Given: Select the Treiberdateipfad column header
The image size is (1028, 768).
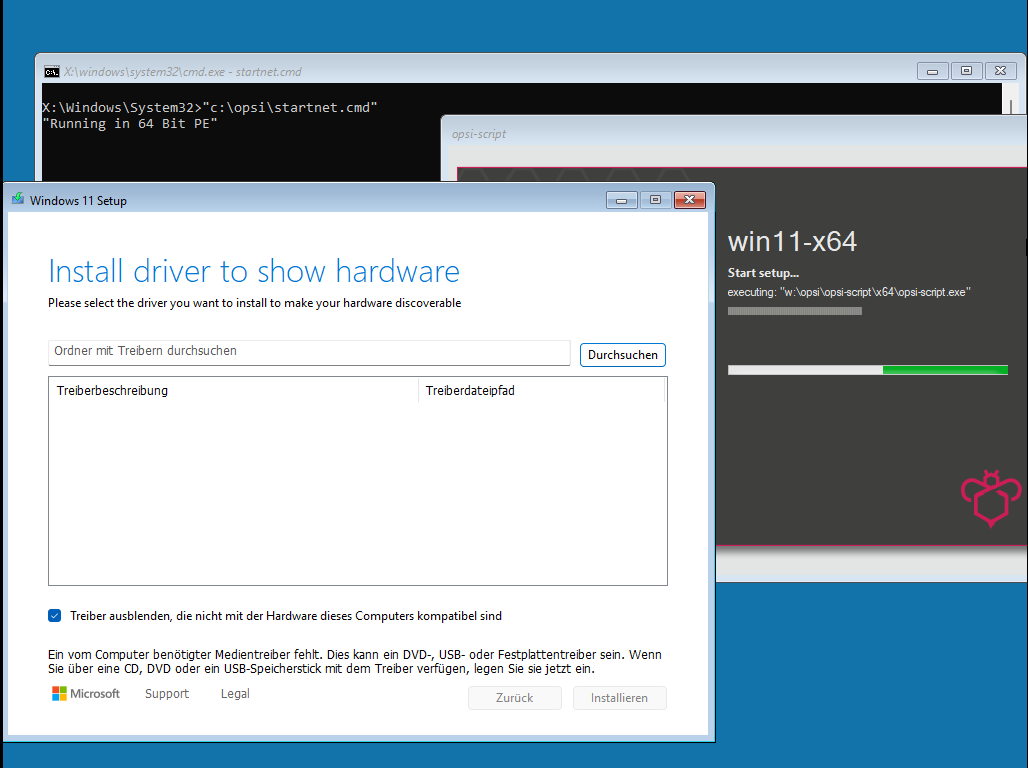Looking at the screenshot, I should point(542,390).
